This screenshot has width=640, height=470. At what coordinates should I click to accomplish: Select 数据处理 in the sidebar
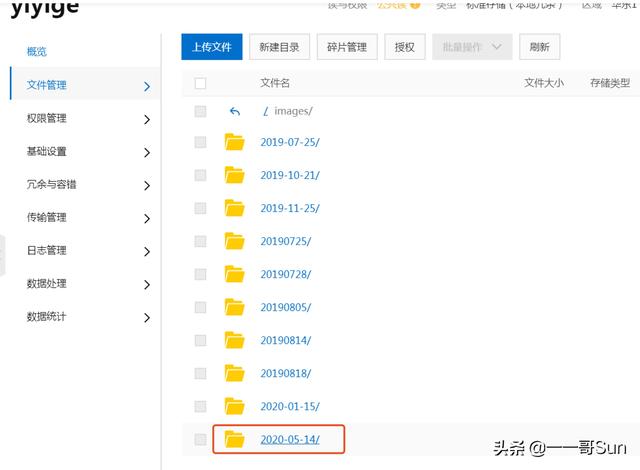(47, 284)
